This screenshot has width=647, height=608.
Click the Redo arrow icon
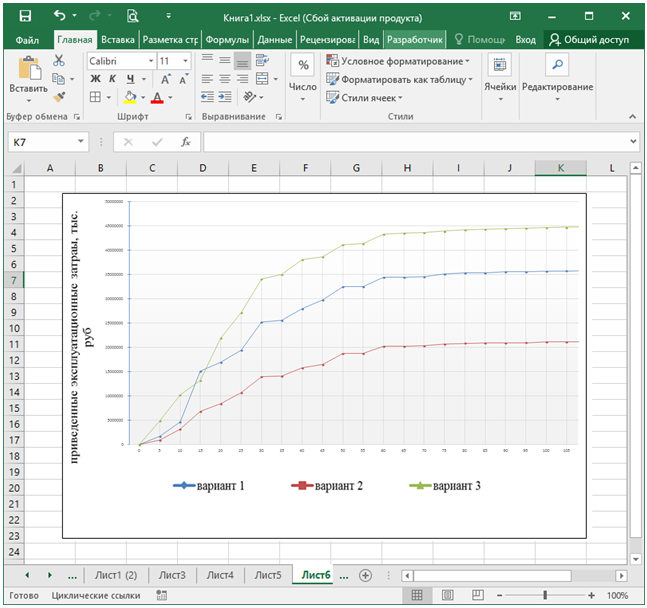click(x=94, y=16)
